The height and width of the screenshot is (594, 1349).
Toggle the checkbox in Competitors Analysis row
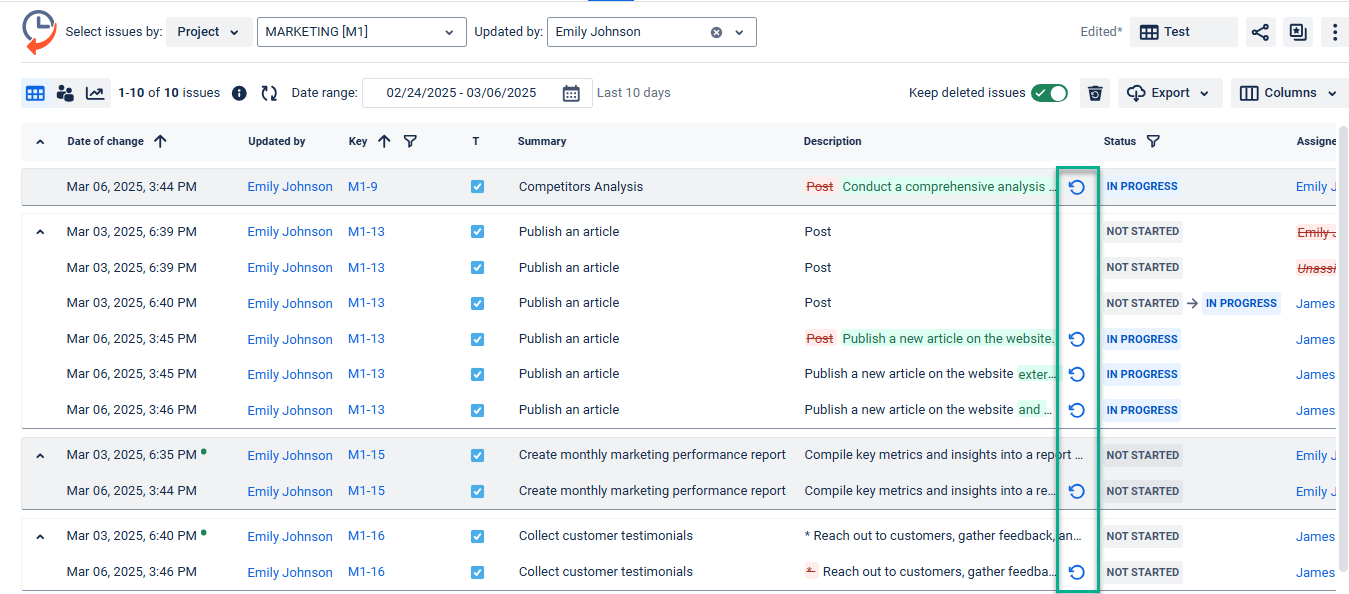(477, 187)
